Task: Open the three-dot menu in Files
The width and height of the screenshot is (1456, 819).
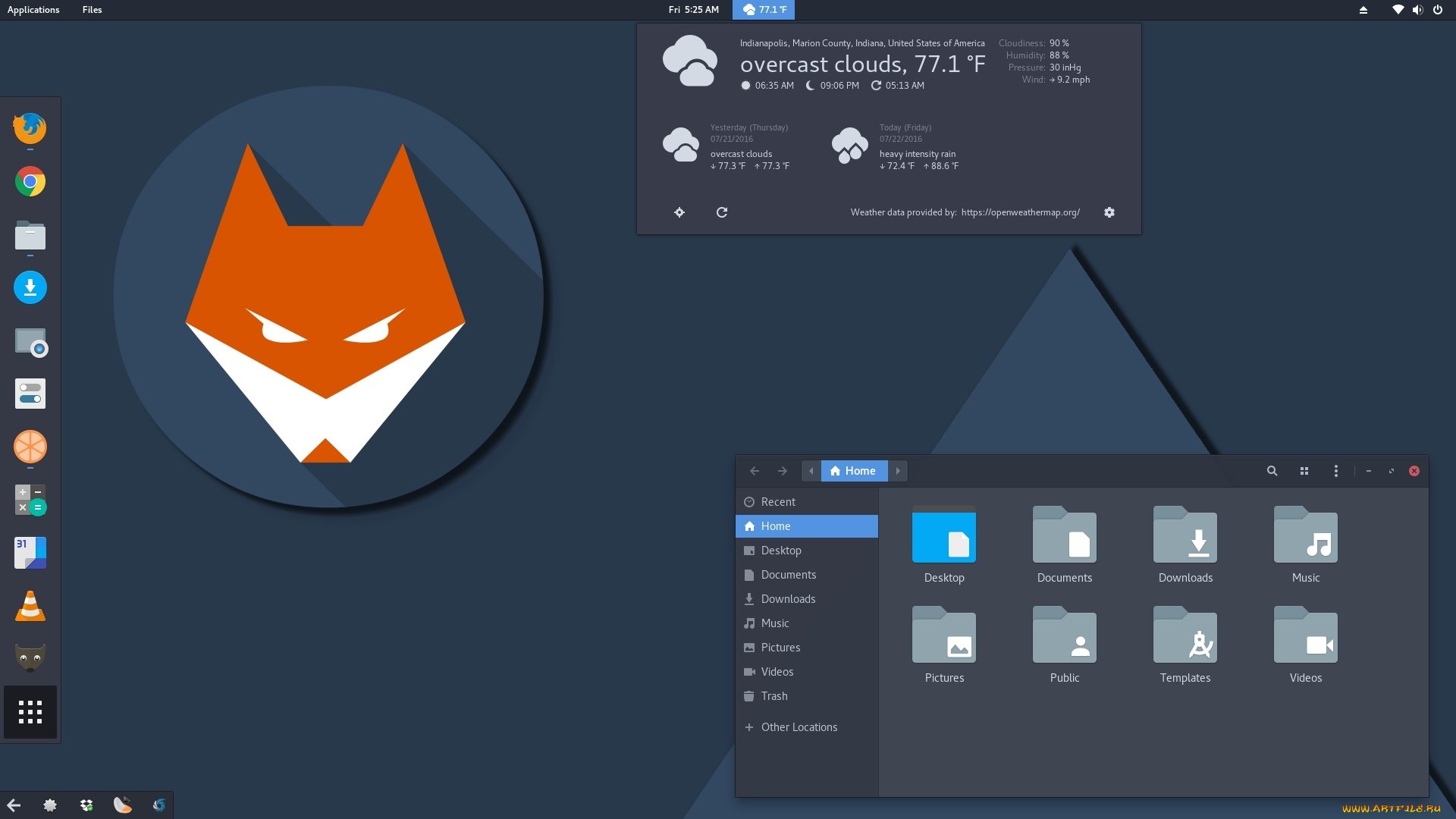Action: 1336,471
